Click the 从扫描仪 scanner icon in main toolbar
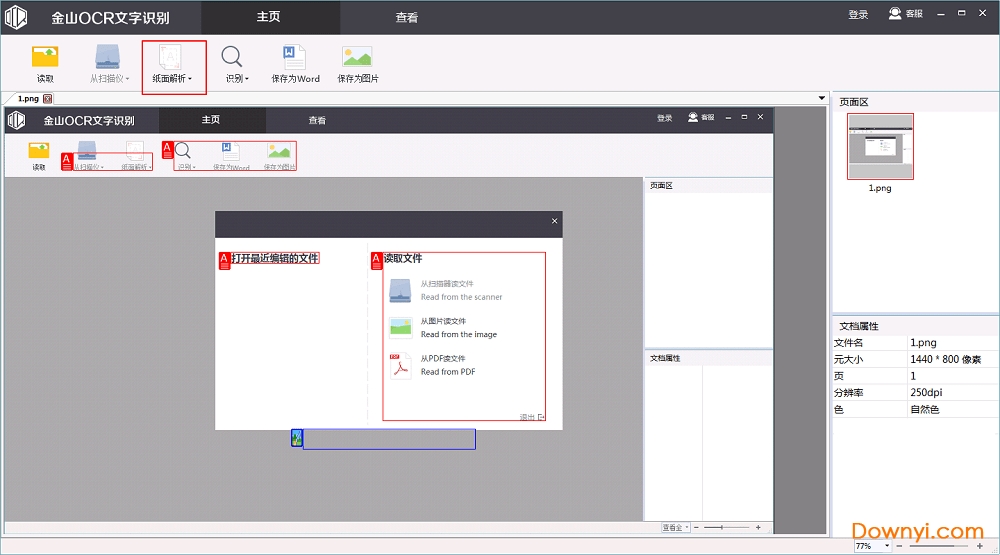The image size is (1000, 555). pyautogui.click(x=108, y=57)
